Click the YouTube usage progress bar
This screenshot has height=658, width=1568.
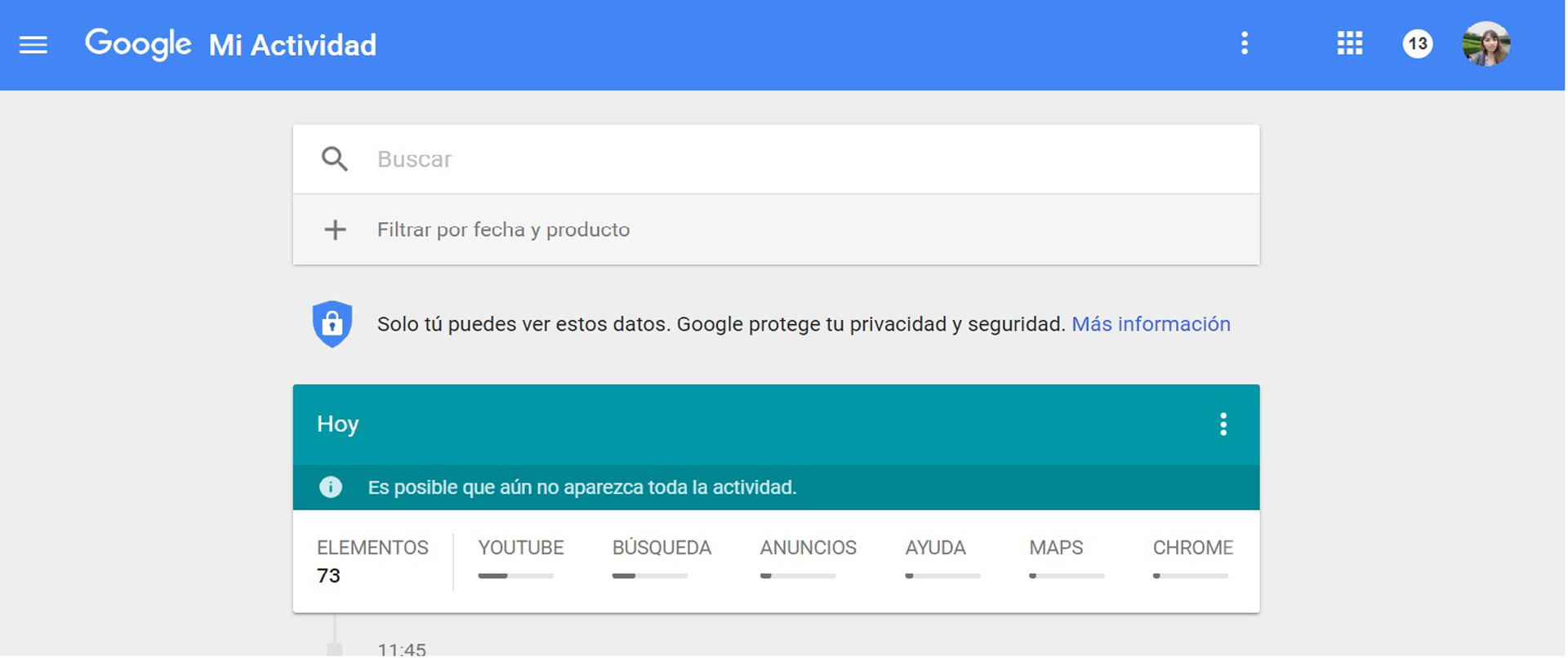point(516,576)
